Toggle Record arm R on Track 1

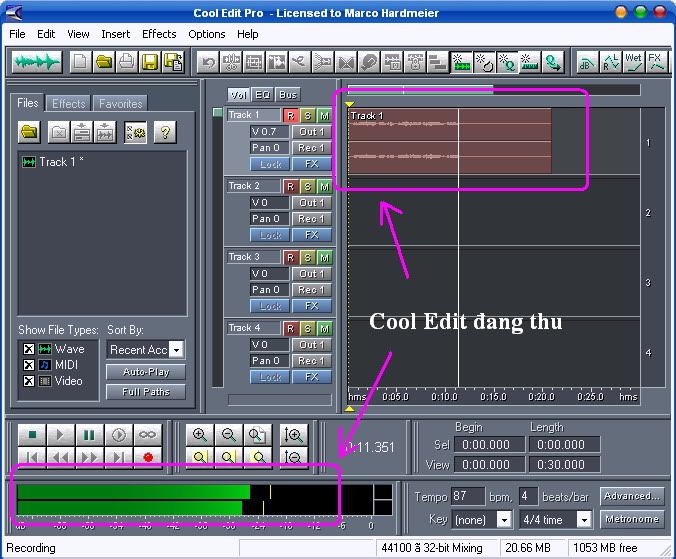click(291, 116)
